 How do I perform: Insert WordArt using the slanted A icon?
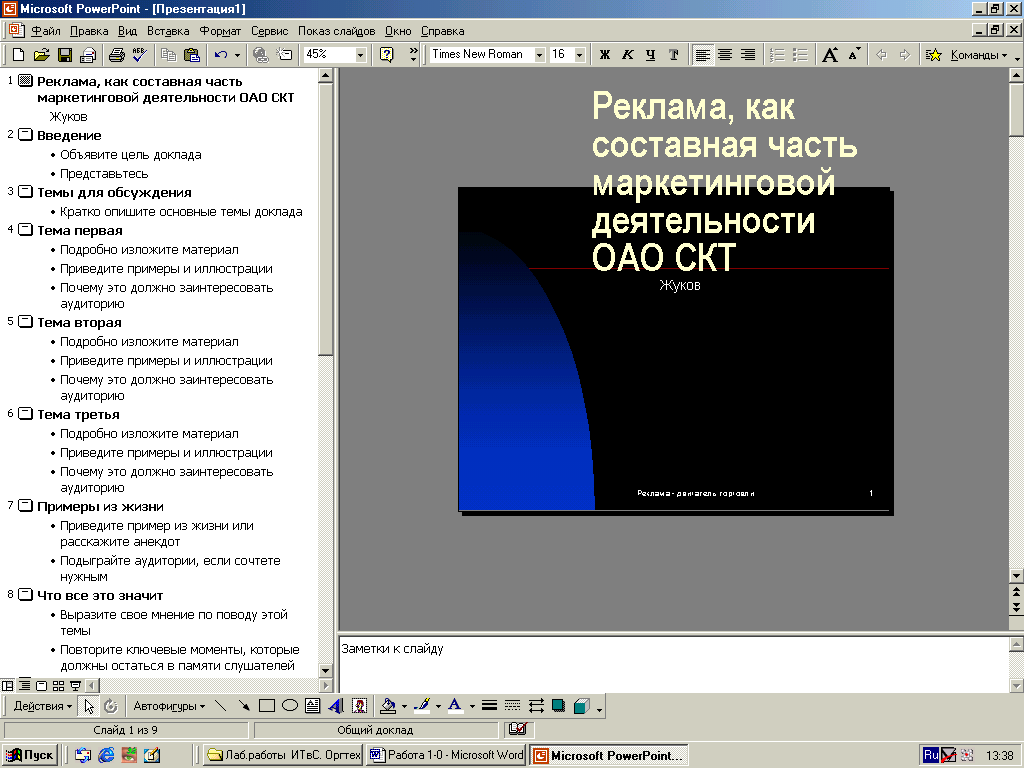[x=336, y=706]
